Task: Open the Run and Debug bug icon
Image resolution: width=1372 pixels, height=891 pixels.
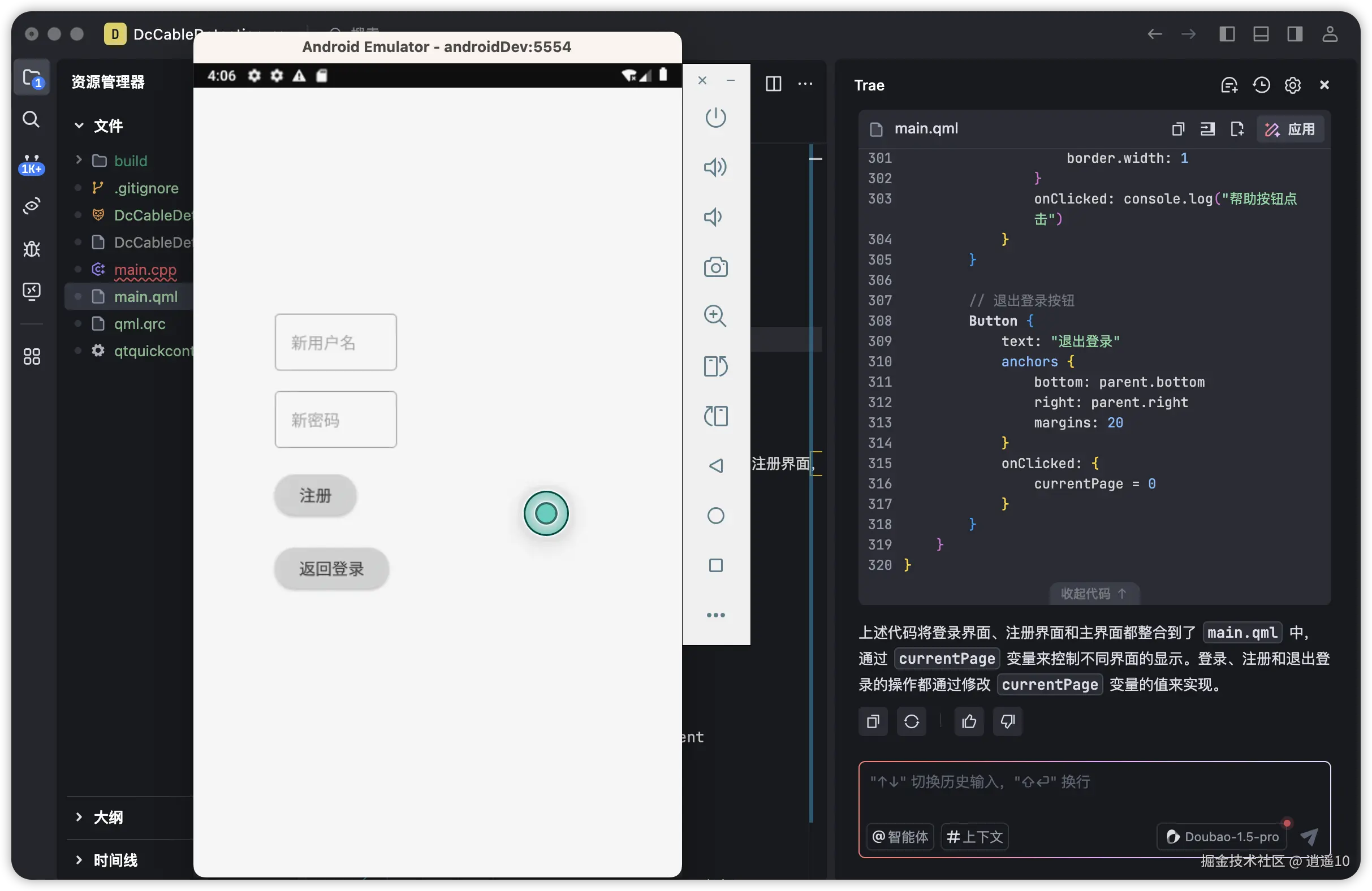Action: pos(31,249)
